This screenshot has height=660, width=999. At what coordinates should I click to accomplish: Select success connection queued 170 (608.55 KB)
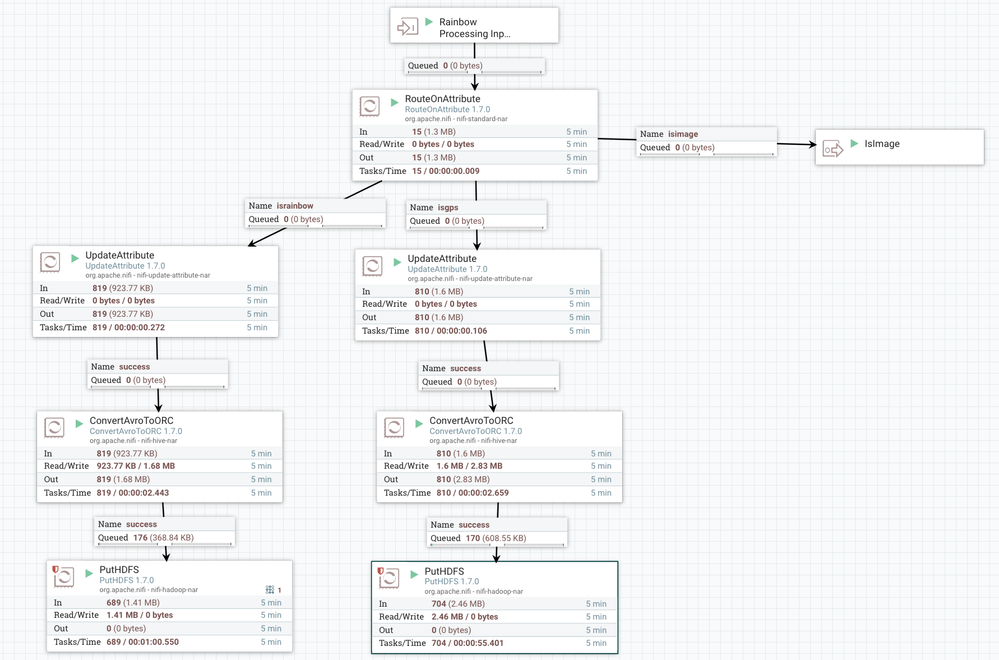(x=497, y=532)
